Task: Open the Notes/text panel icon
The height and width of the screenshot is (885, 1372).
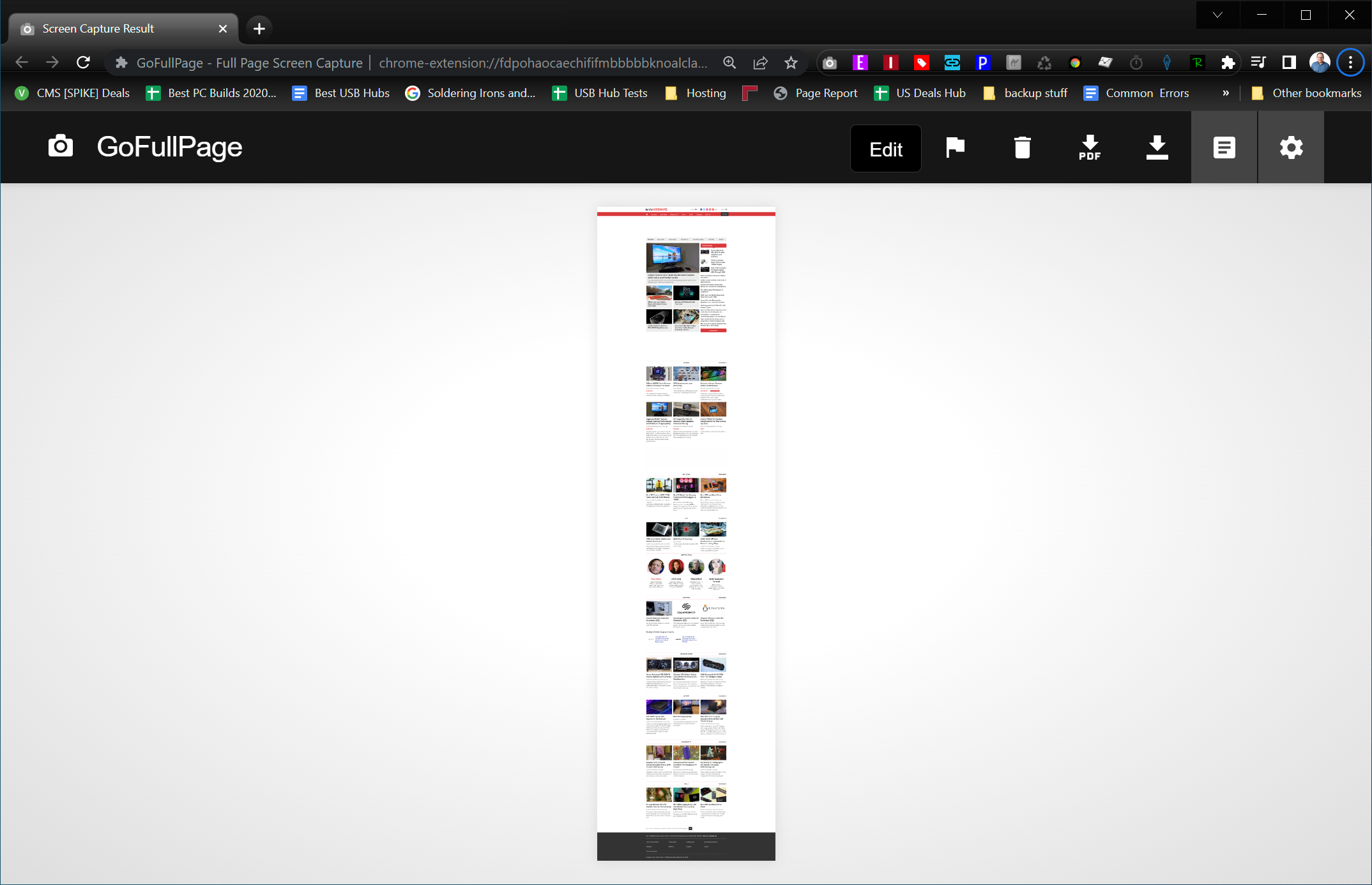Action: coord(1224,148)
